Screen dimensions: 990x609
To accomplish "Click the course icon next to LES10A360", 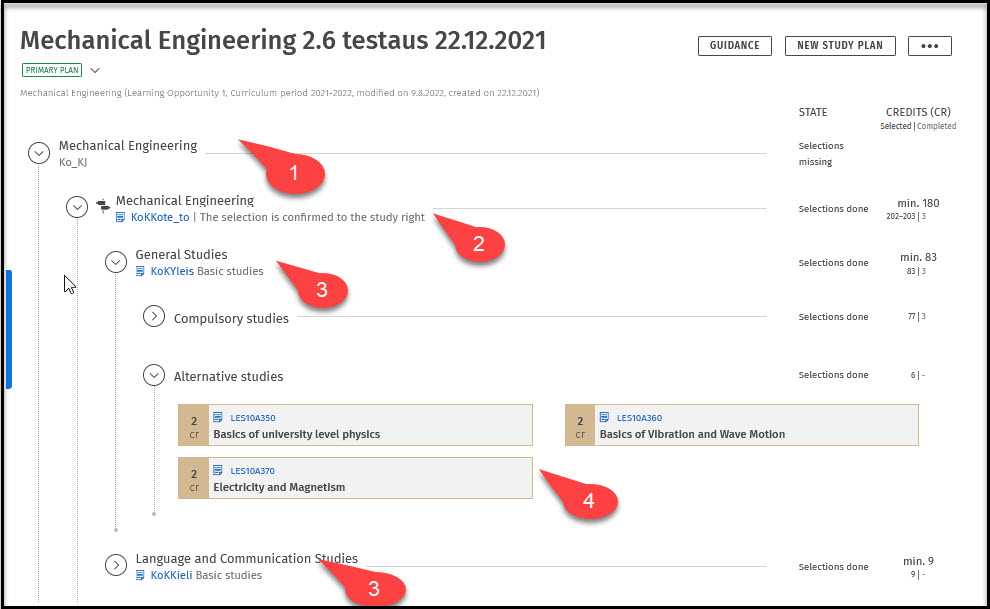I will (604, 418).
